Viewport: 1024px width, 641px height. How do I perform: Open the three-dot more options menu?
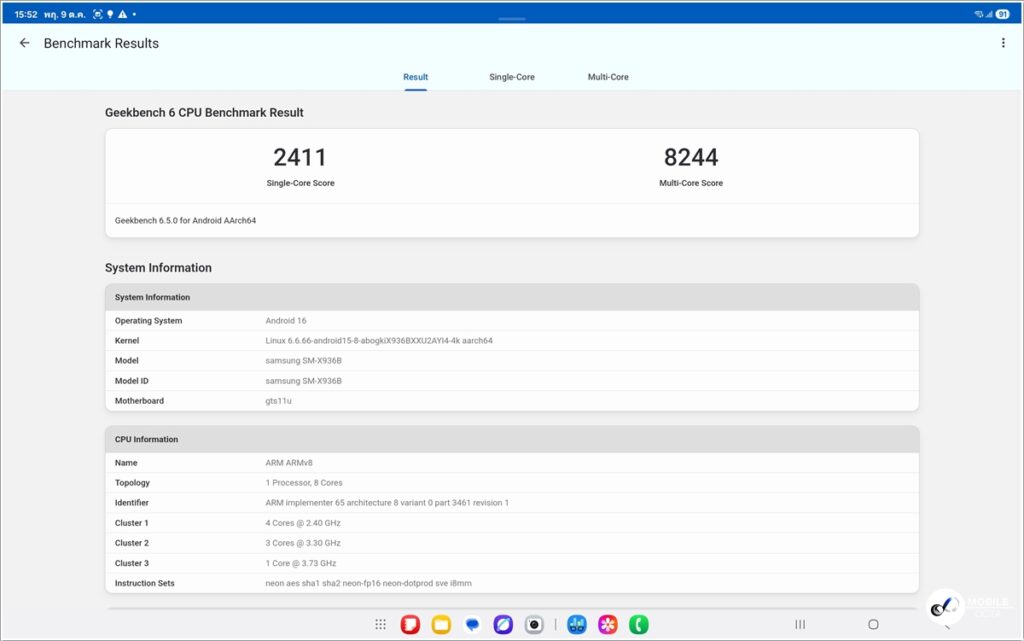coord(1003,43)
